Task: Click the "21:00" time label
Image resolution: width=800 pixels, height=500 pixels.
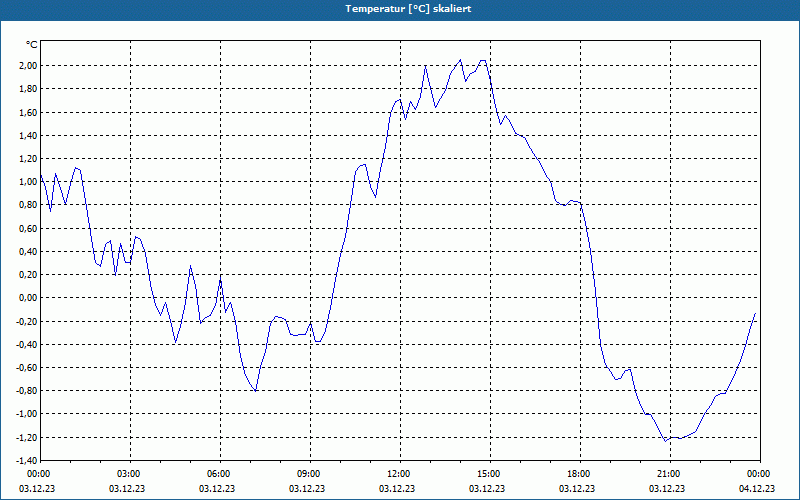Action: coord(670,474)
